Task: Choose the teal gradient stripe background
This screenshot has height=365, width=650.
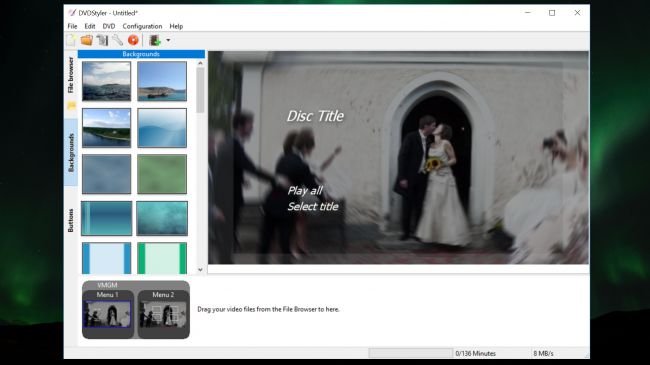Action: (107, 218)
